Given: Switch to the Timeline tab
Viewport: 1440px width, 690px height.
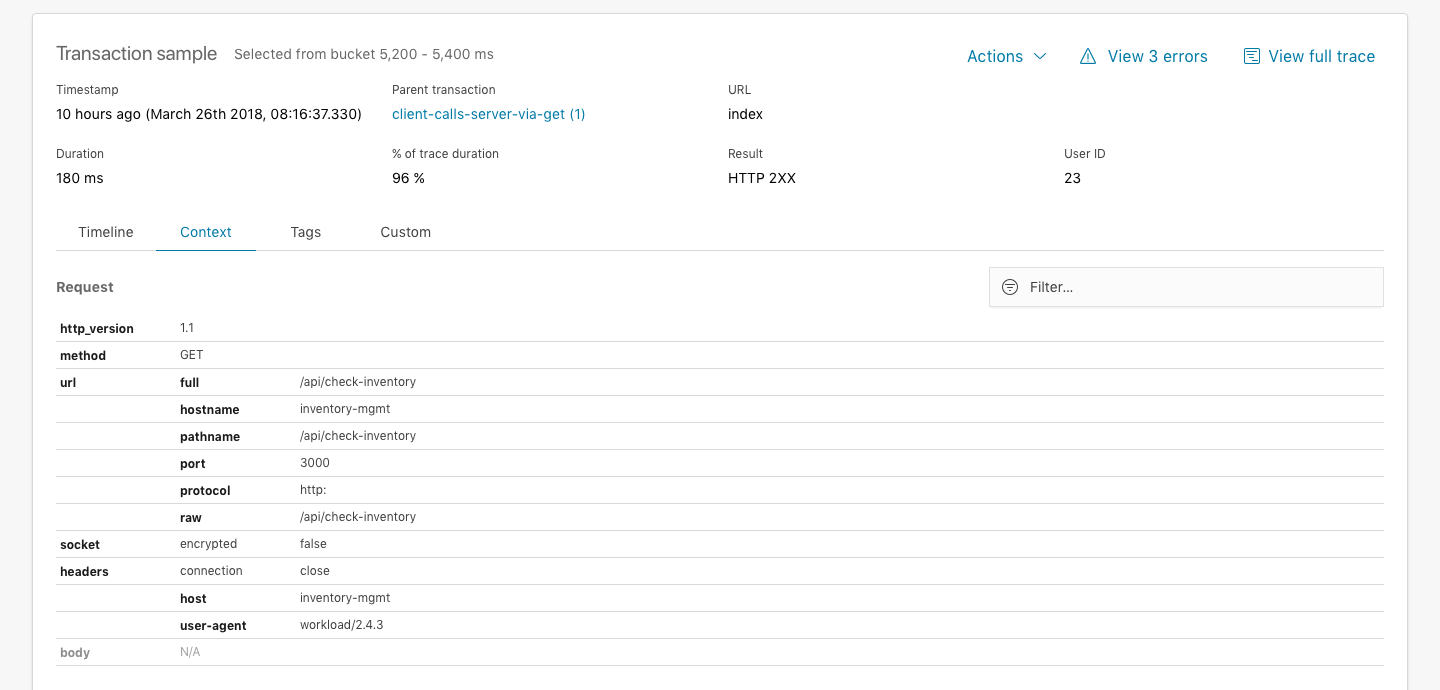Looking at the screenshot, I should click(105, 232).
